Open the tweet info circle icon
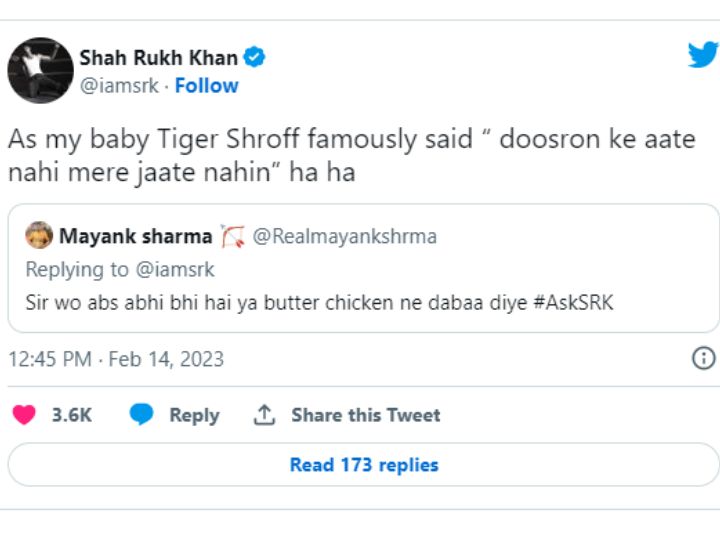 coord(703,358)
